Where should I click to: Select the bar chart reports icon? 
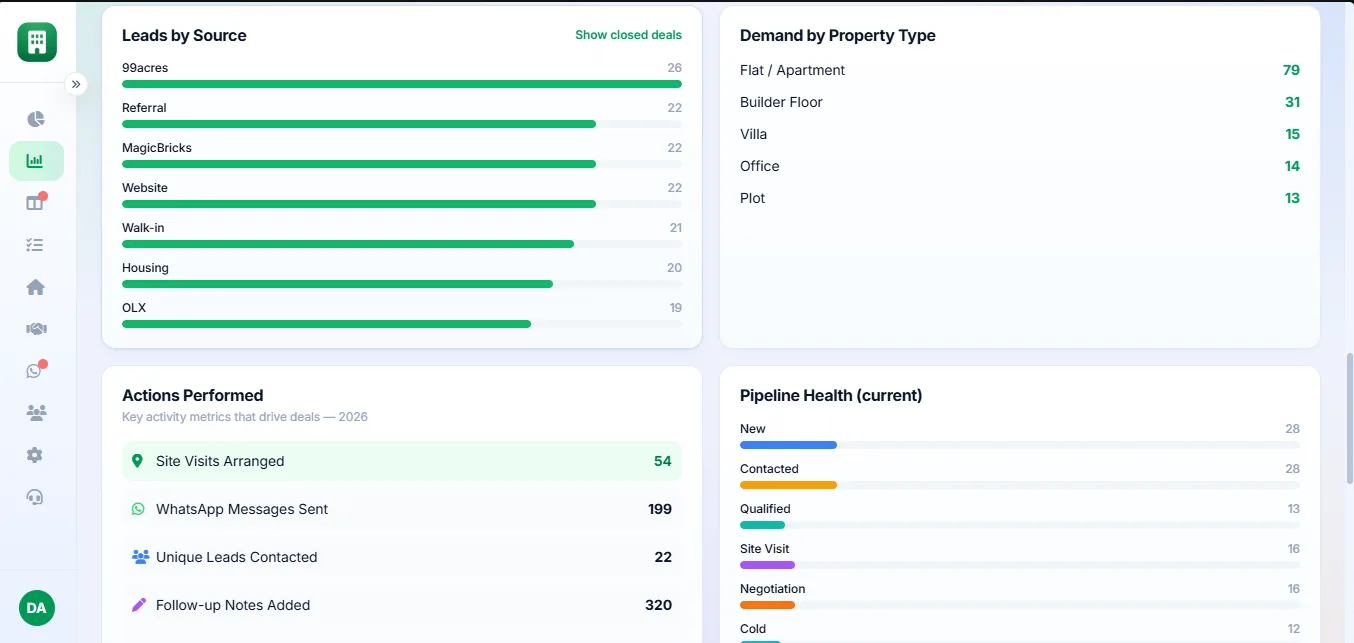(36, 161)
